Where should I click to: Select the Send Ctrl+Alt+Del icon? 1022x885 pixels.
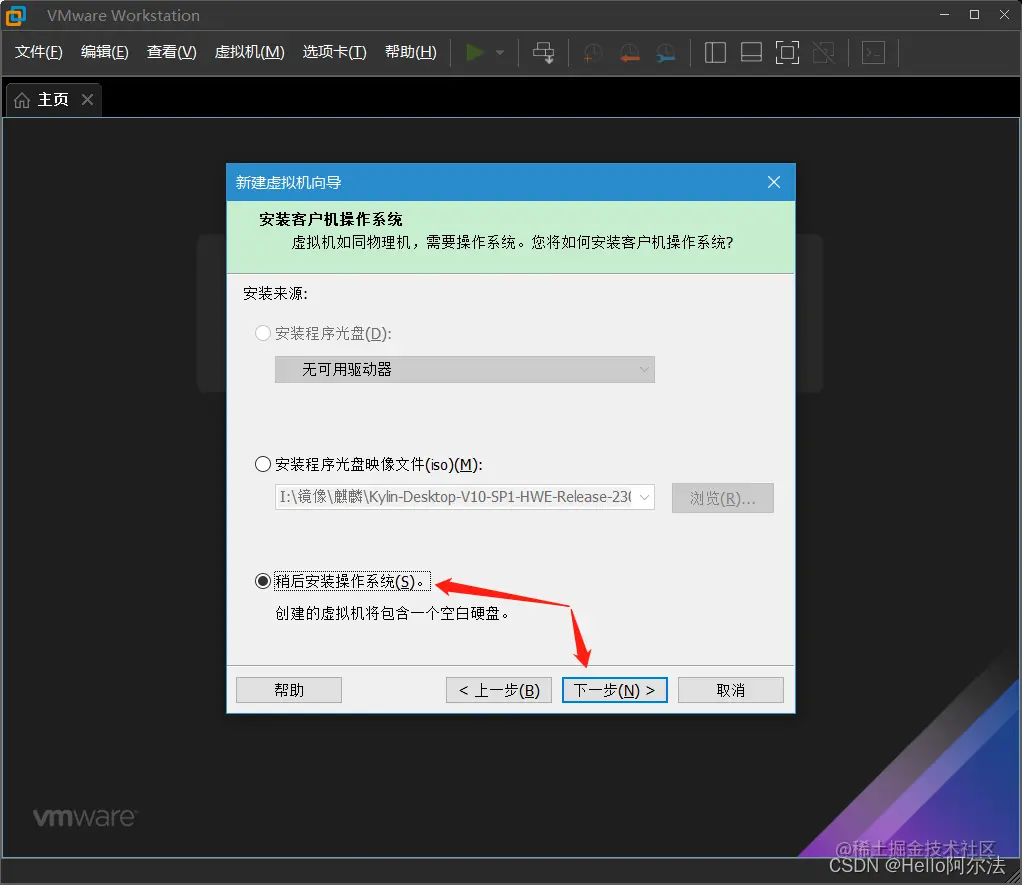pos(543,52)
